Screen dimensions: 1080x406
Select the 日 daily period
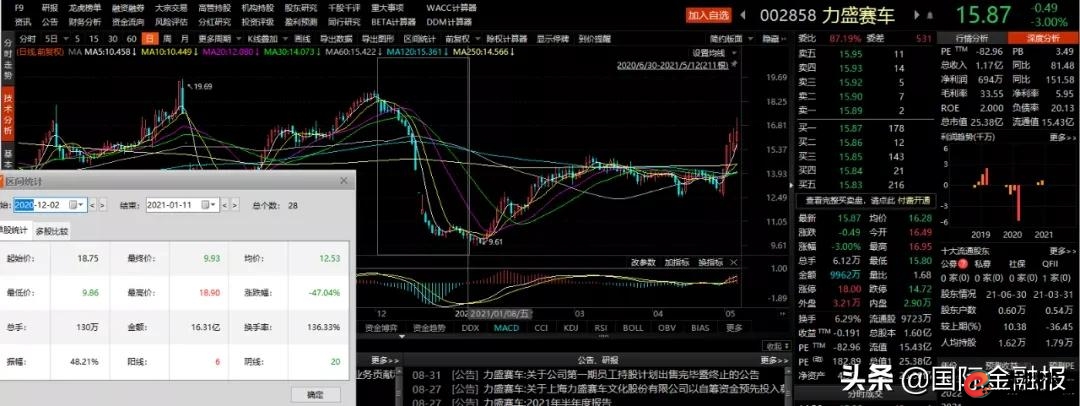[150, 38]
